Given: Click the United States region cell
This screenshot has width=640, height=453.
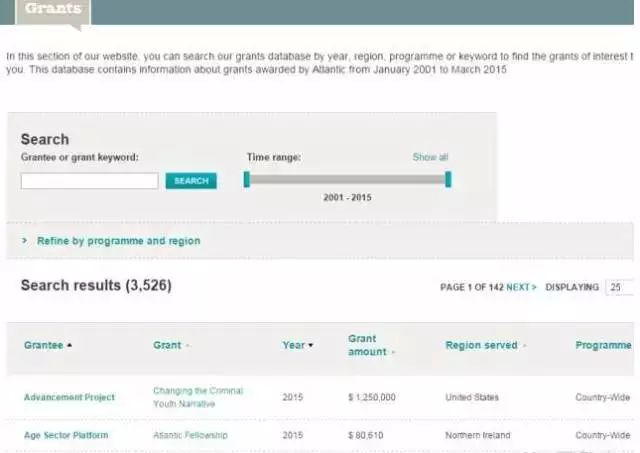Looking at the screenshot, I should [x=472, y=397].
